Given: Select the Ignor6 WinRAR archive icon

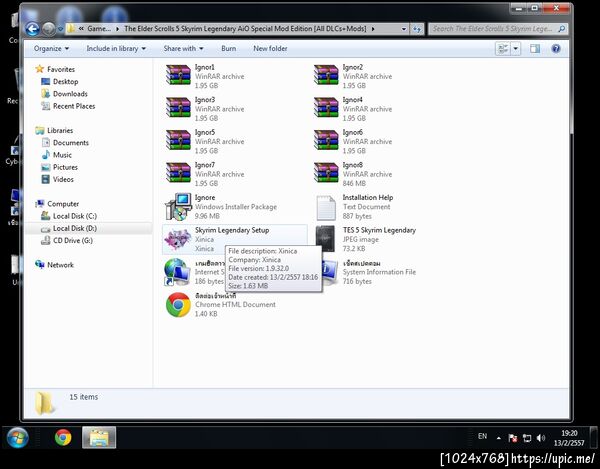Looking at the screenshot, I should pos(326,140).
